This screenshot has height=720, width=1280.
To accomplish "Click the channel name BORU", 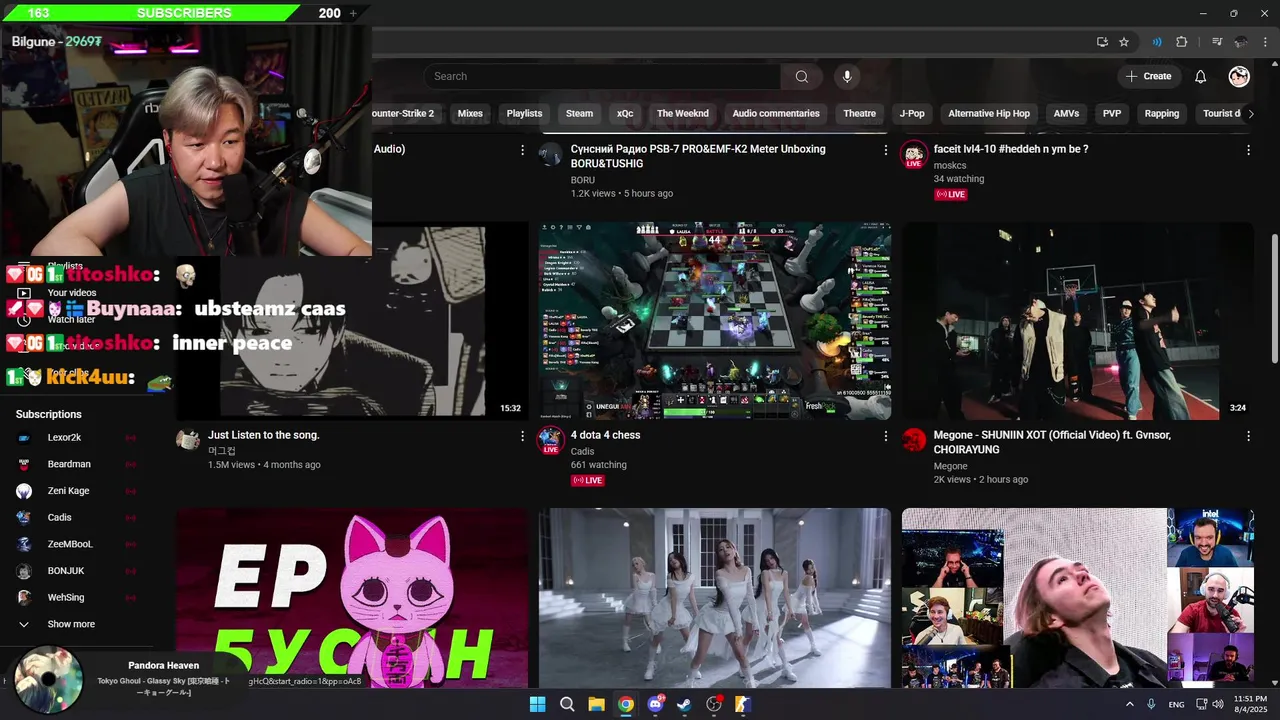I will coord(583,180).
